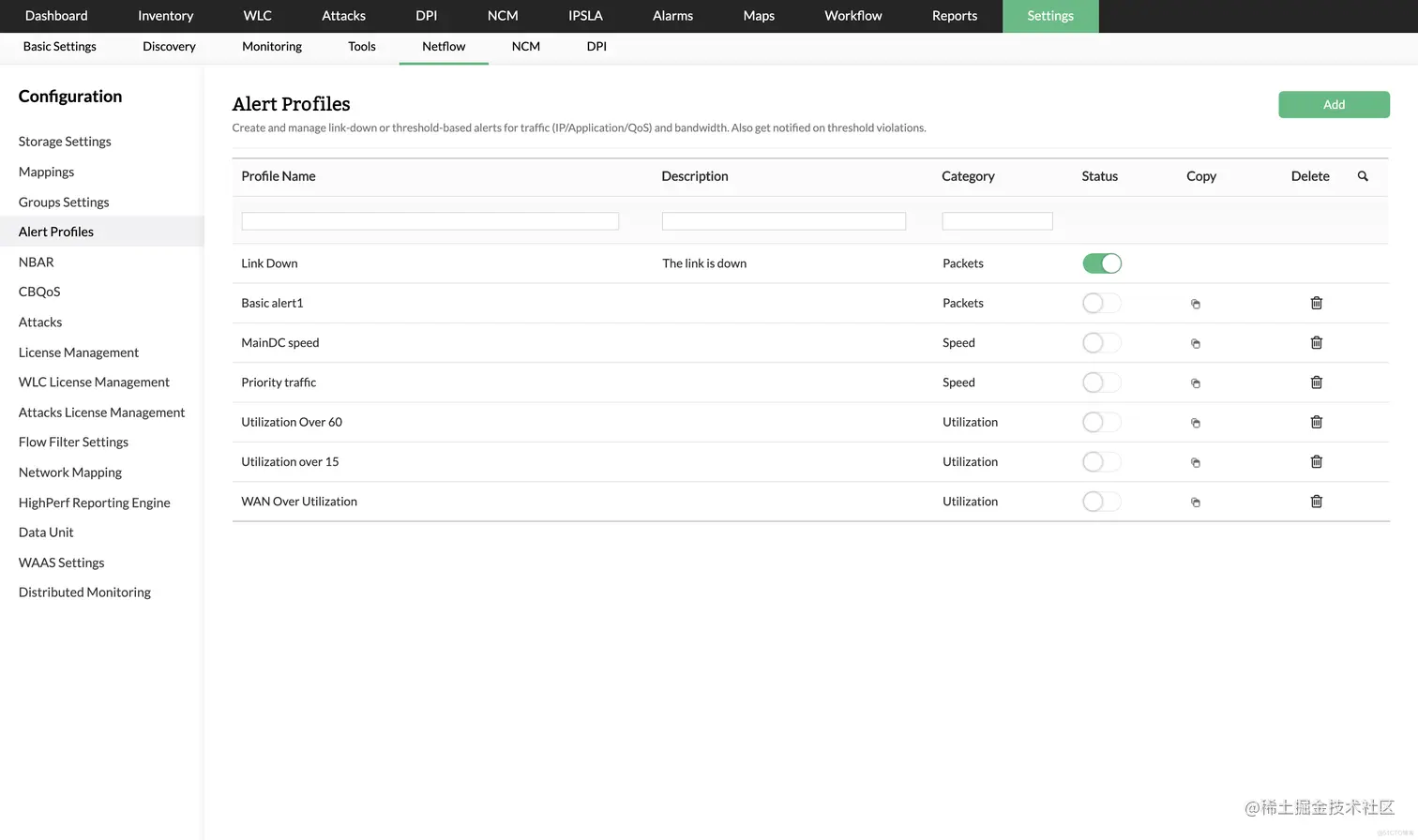The height and width of the screenshot is (840, 1418).
Task: Copy the WAN Over Utilization profile
Action: coord(1196,502)
